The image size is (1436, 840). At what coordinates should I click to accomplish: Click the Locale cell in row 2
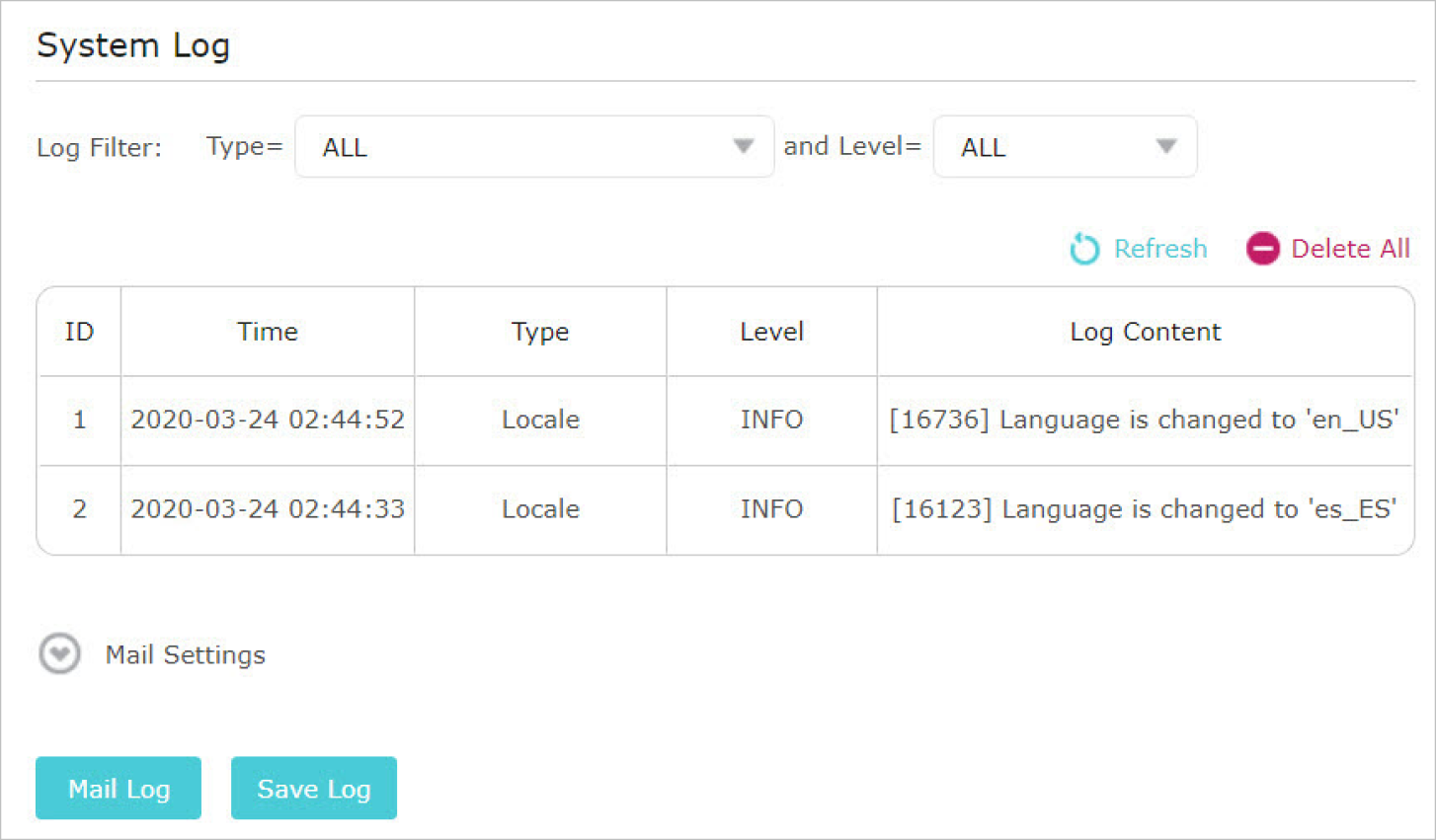[540, 509]
